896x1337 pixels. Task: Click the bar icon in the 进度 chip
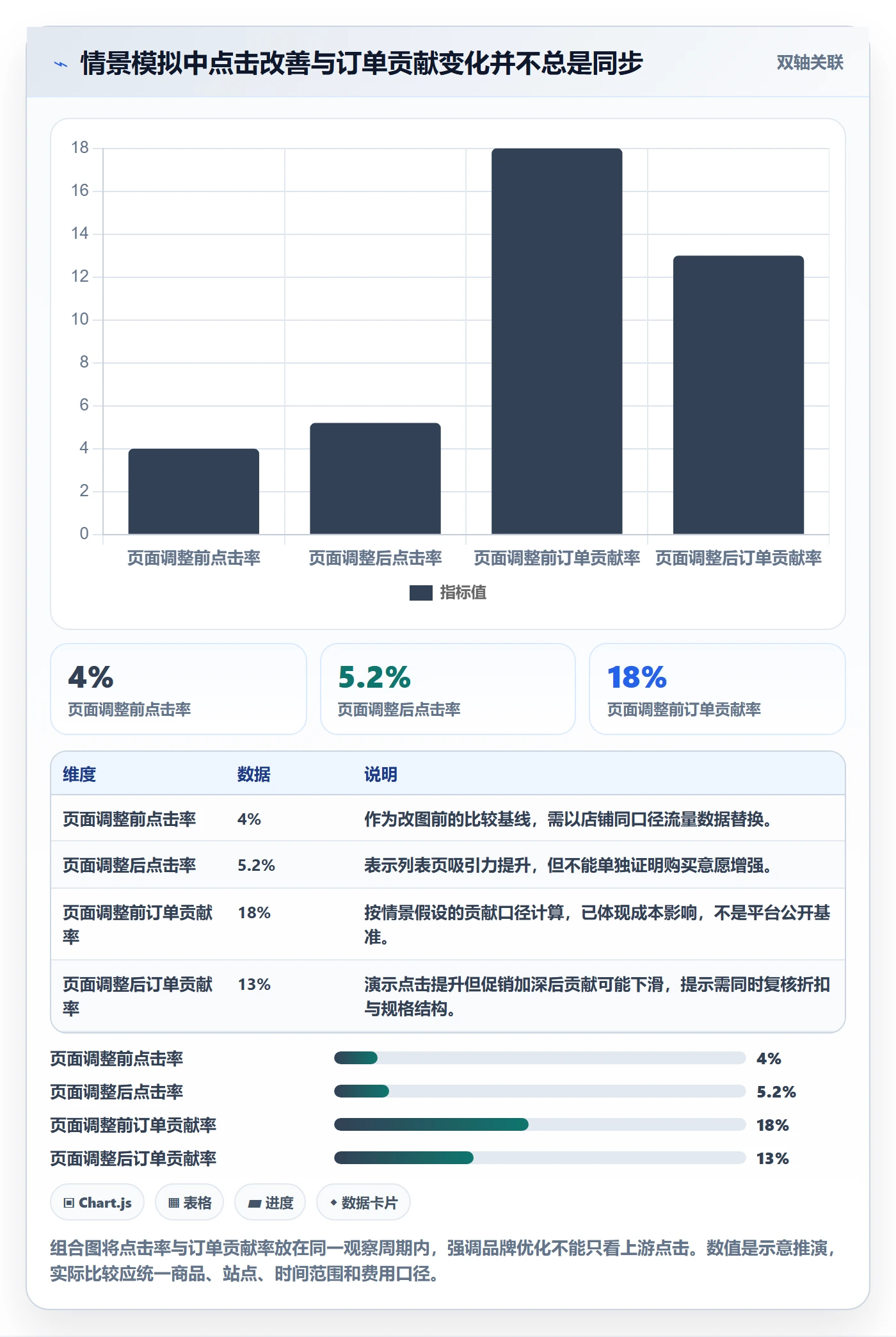(x=255, y=1204)
